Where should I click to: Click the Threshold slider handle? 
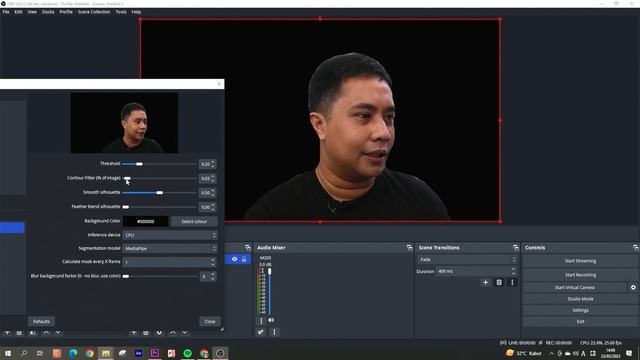tap(139, 164)
